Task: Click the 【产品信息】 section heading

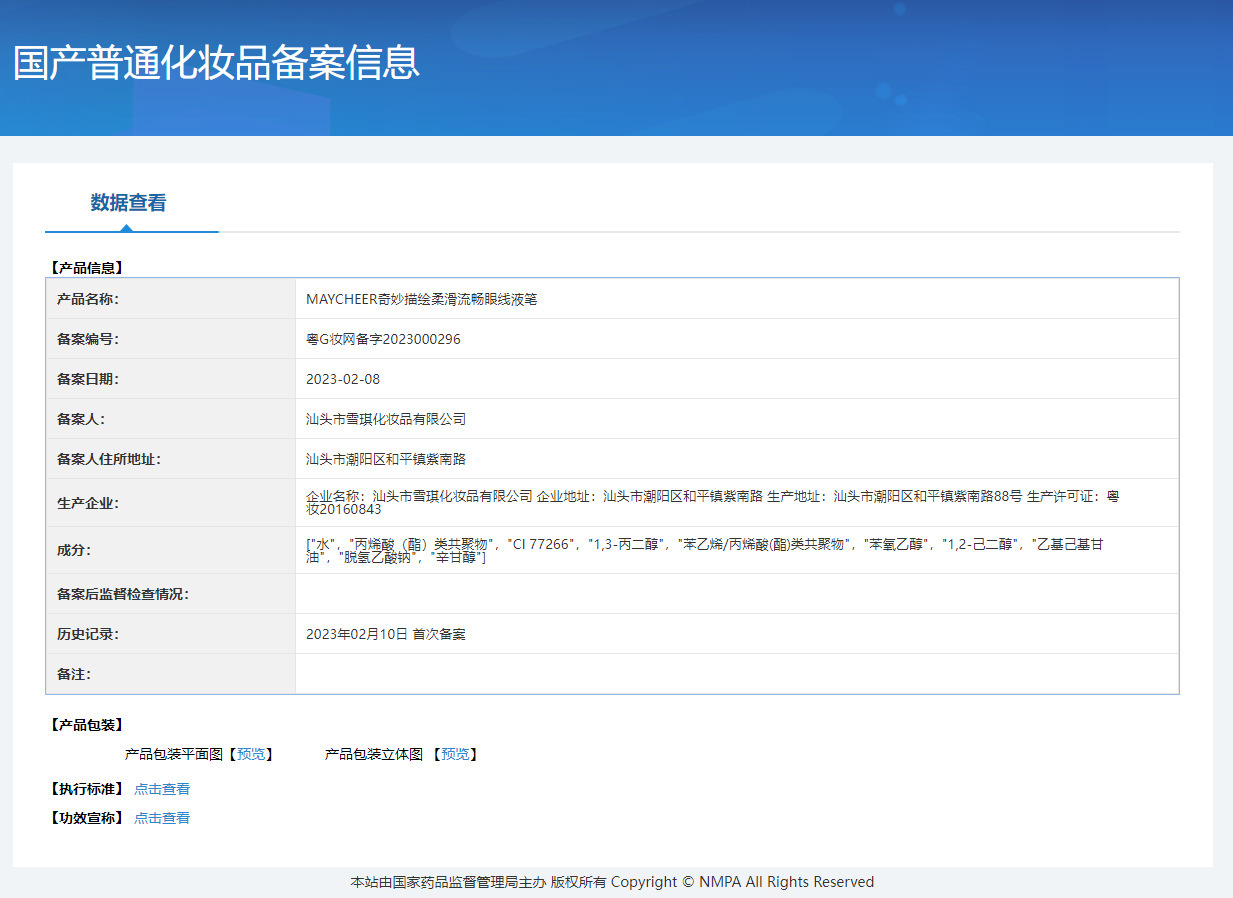Action: point(85,268)
